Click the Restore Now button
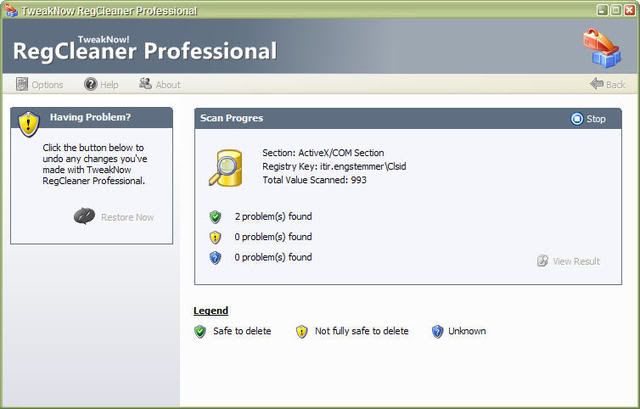This screenshot has height=409, width=640. click(x=114, y=217)
